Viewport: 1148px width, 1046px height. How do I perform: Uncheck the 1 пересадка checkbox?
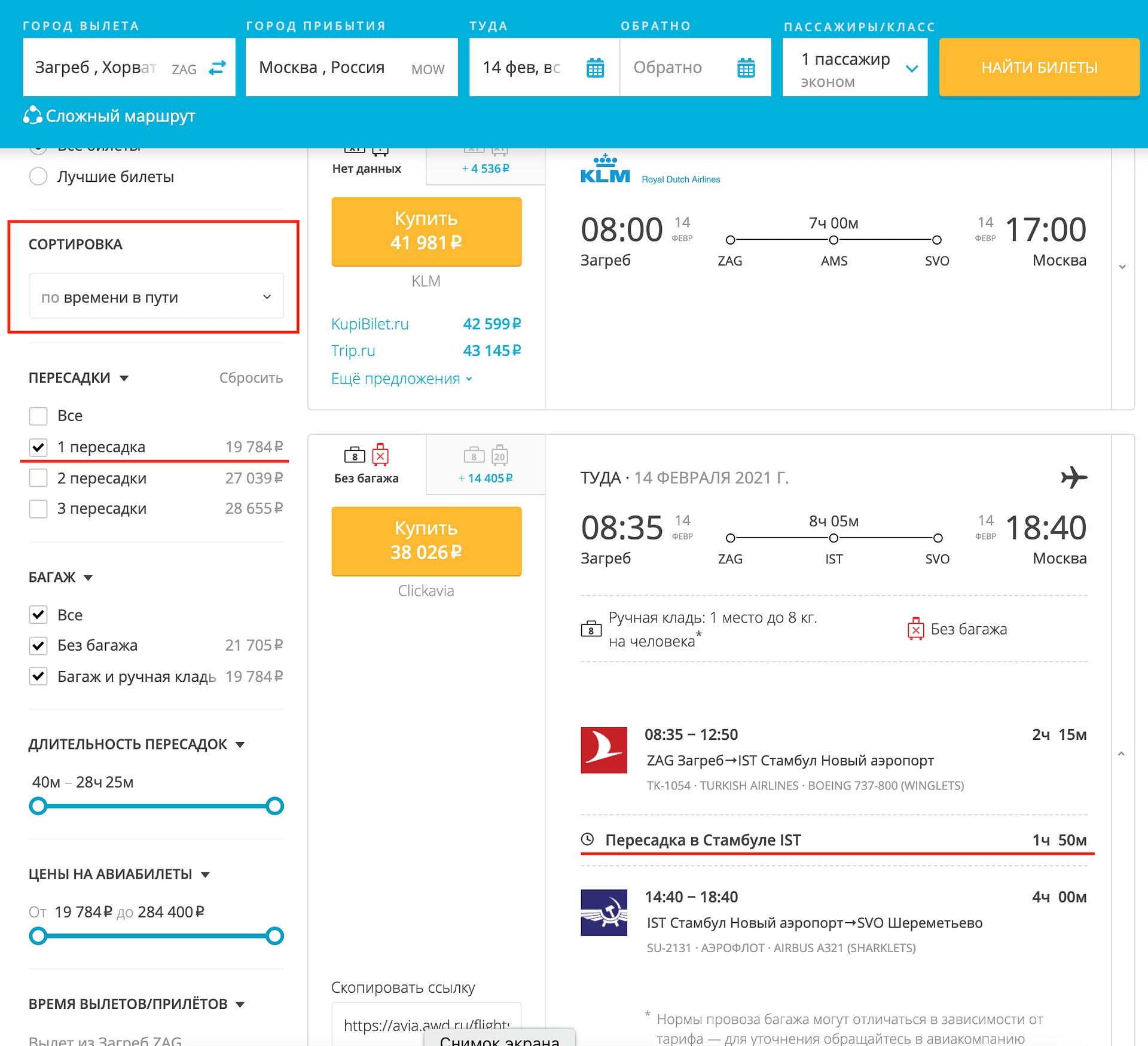tap(38, 447)
